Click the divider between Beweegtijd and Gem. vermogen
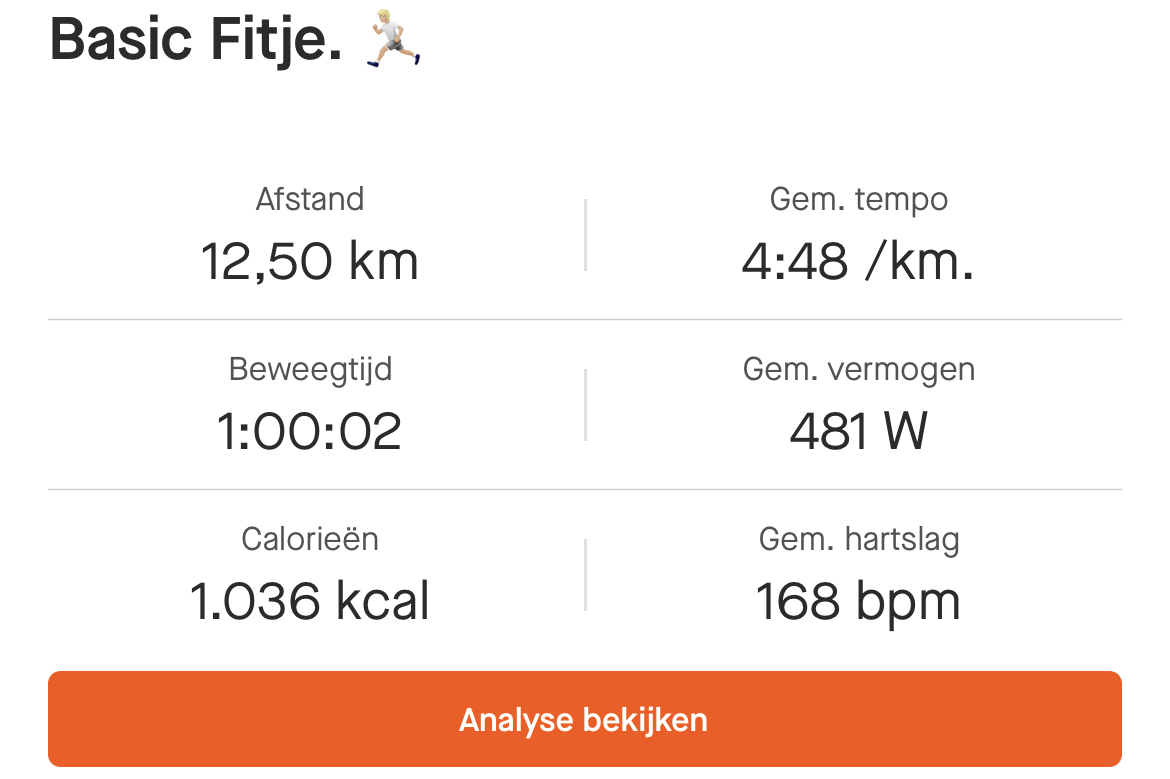This screenshot has height=779, width=1170. coord(585,405)
